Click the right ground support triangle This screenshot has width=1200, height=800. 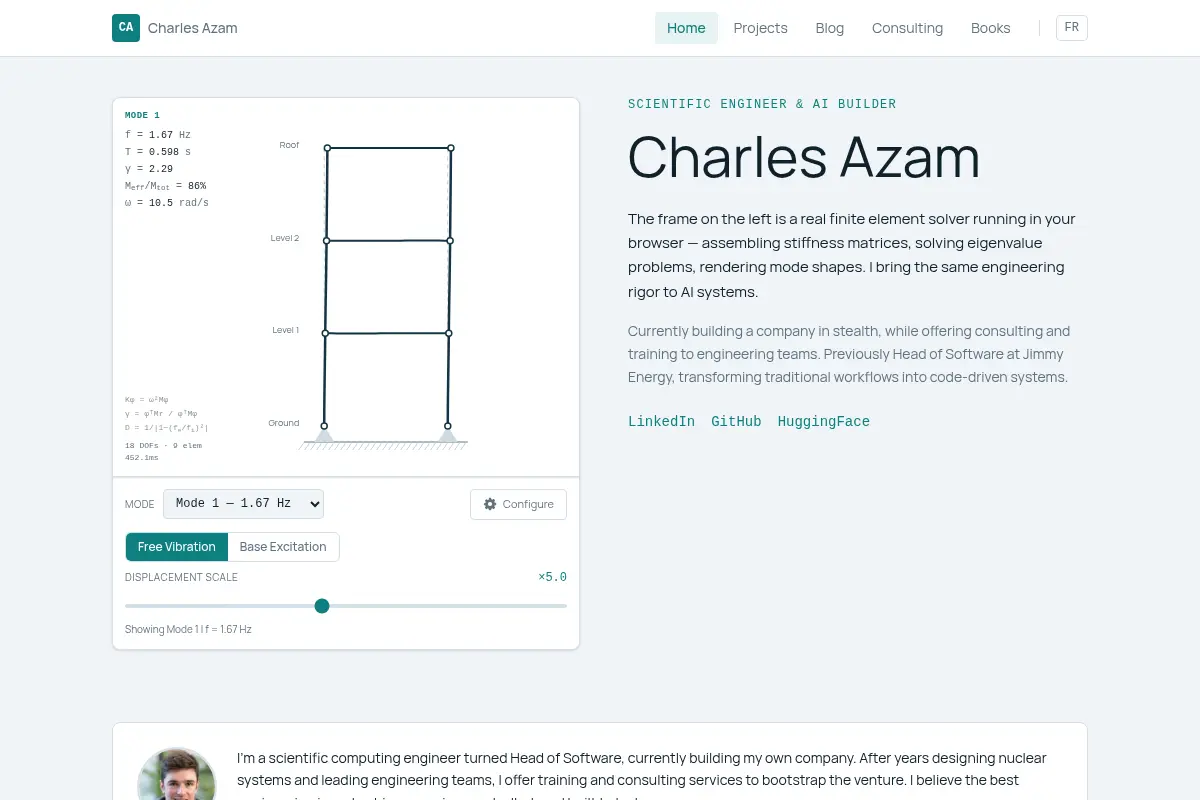tap(448, 435)
